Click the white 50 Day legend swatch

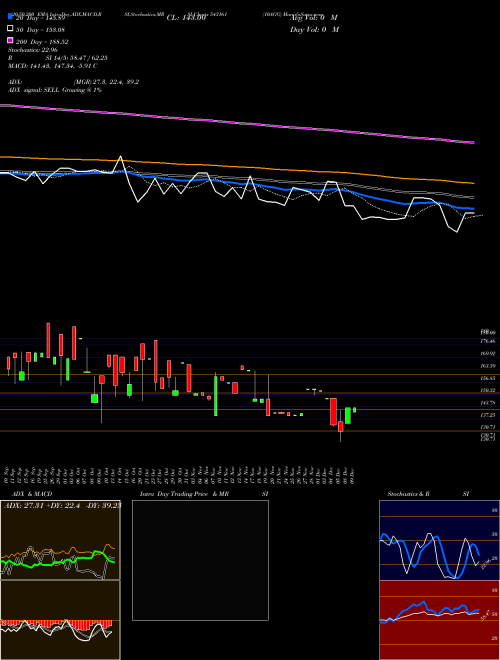[11, 29]
